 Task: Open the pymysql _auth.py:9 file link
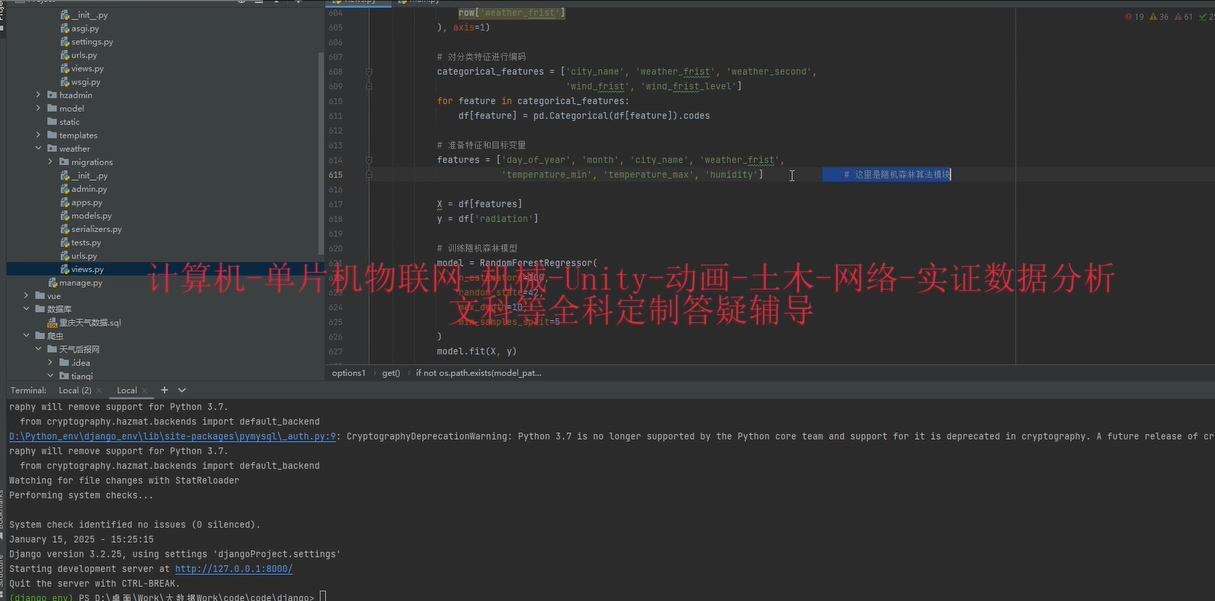[173, 436]
